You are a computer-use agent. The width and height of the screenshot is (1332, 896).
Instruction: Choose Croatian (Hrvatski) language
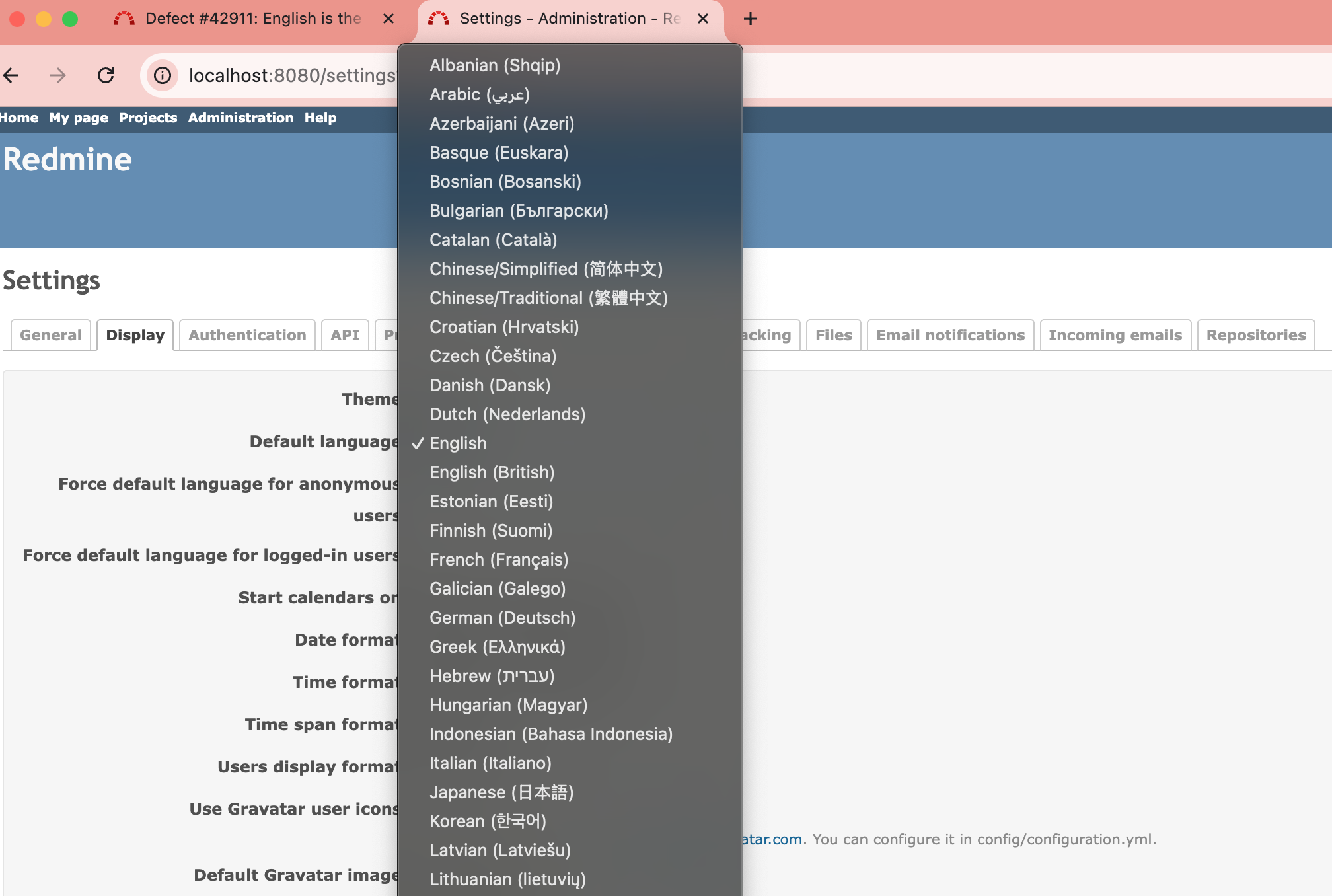pos(570,327)
